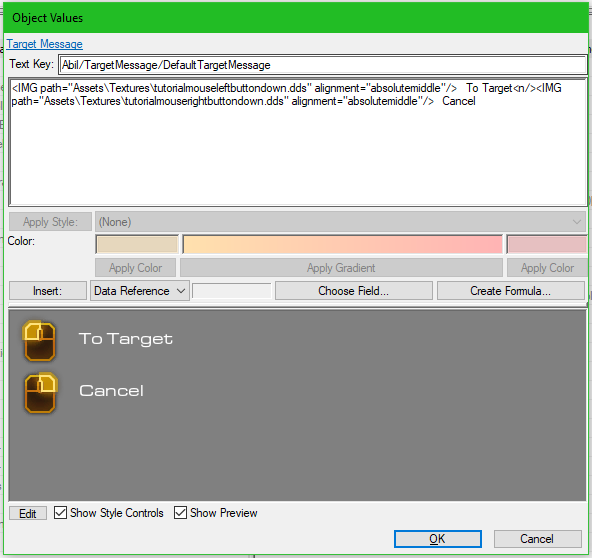Viewport: 592px width, 558px height.
Task: Pick the left beige color swatch
Action: [x=137, y=244]
